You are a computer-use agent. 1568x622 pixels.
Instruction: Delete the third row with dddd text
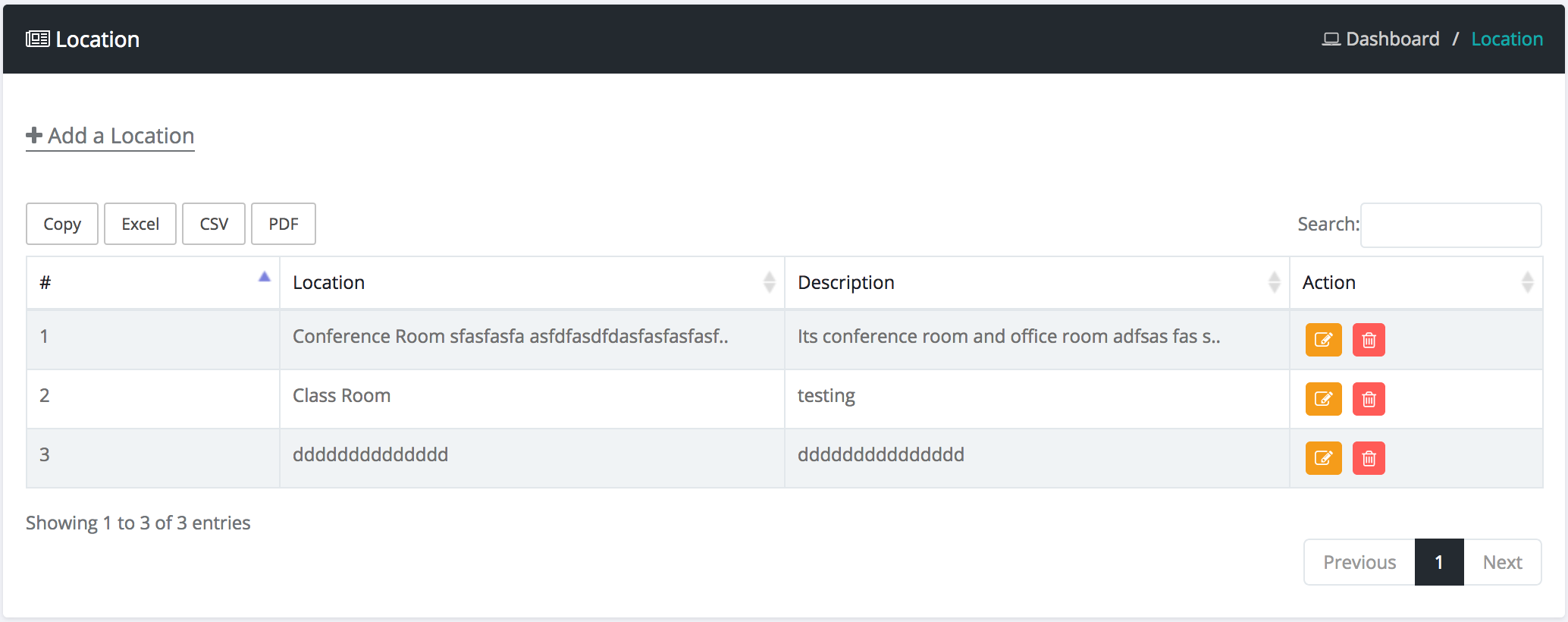tap(1369, 458)
